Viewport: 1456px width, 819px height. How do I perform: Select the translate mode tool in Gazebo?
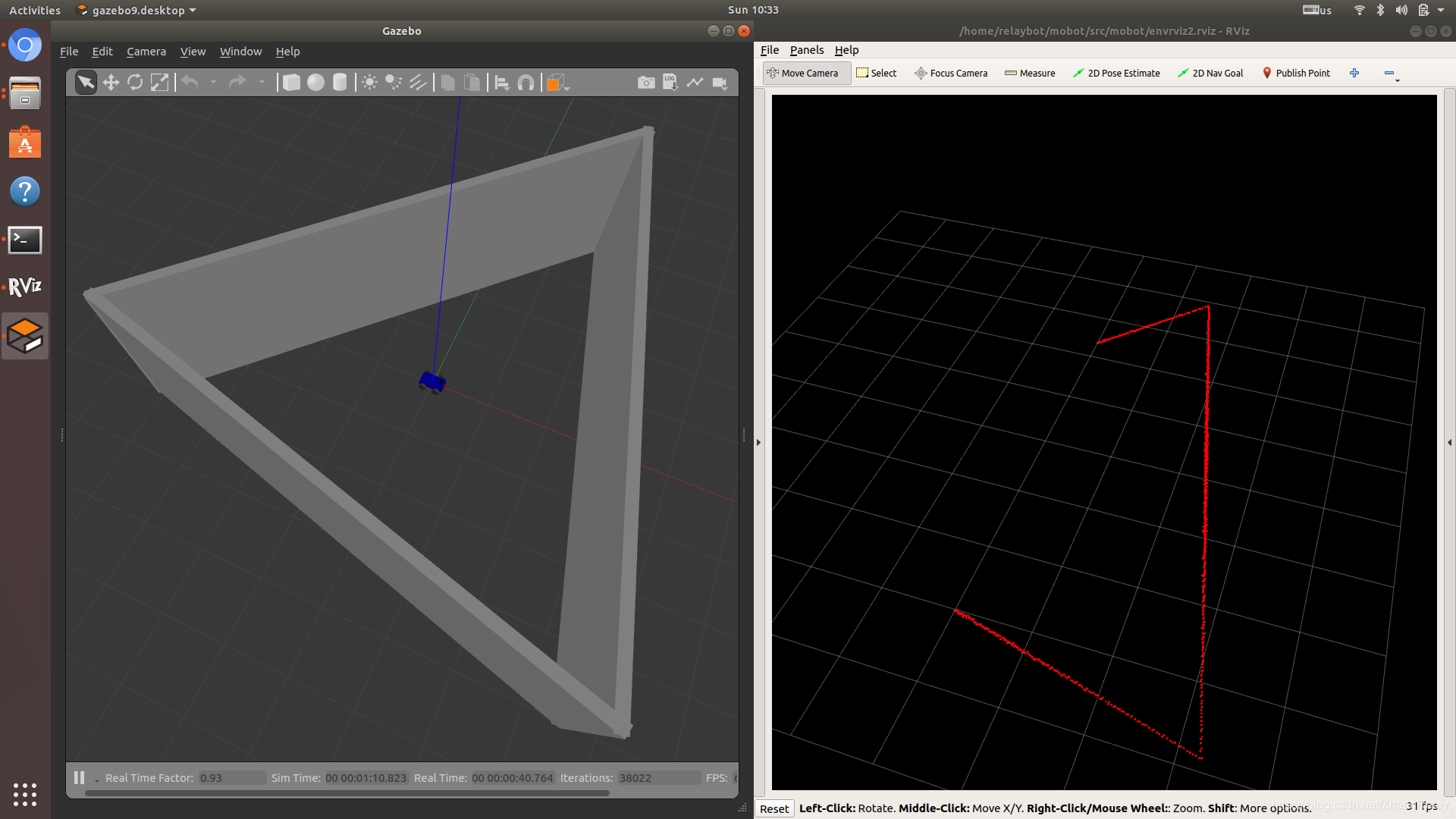[x=111, y=83]
